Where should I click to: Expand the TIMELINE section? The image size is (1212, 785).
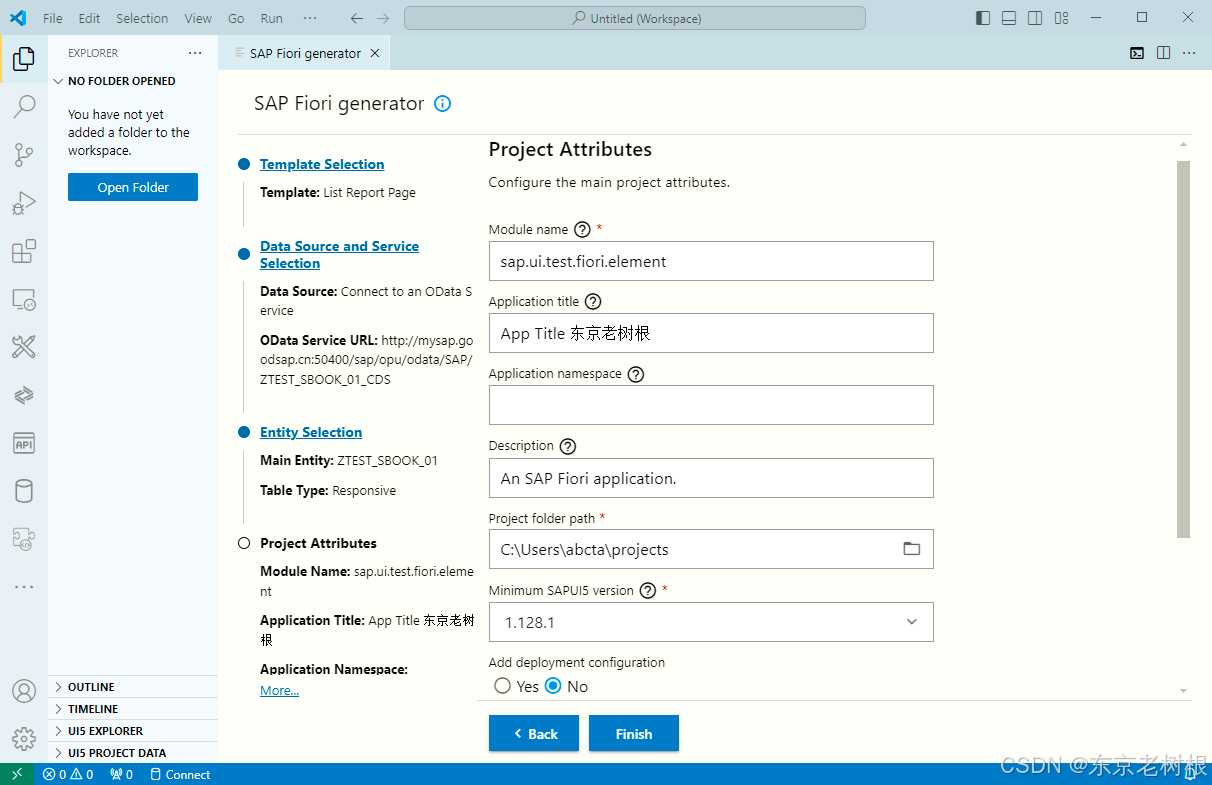coord(133,709)
